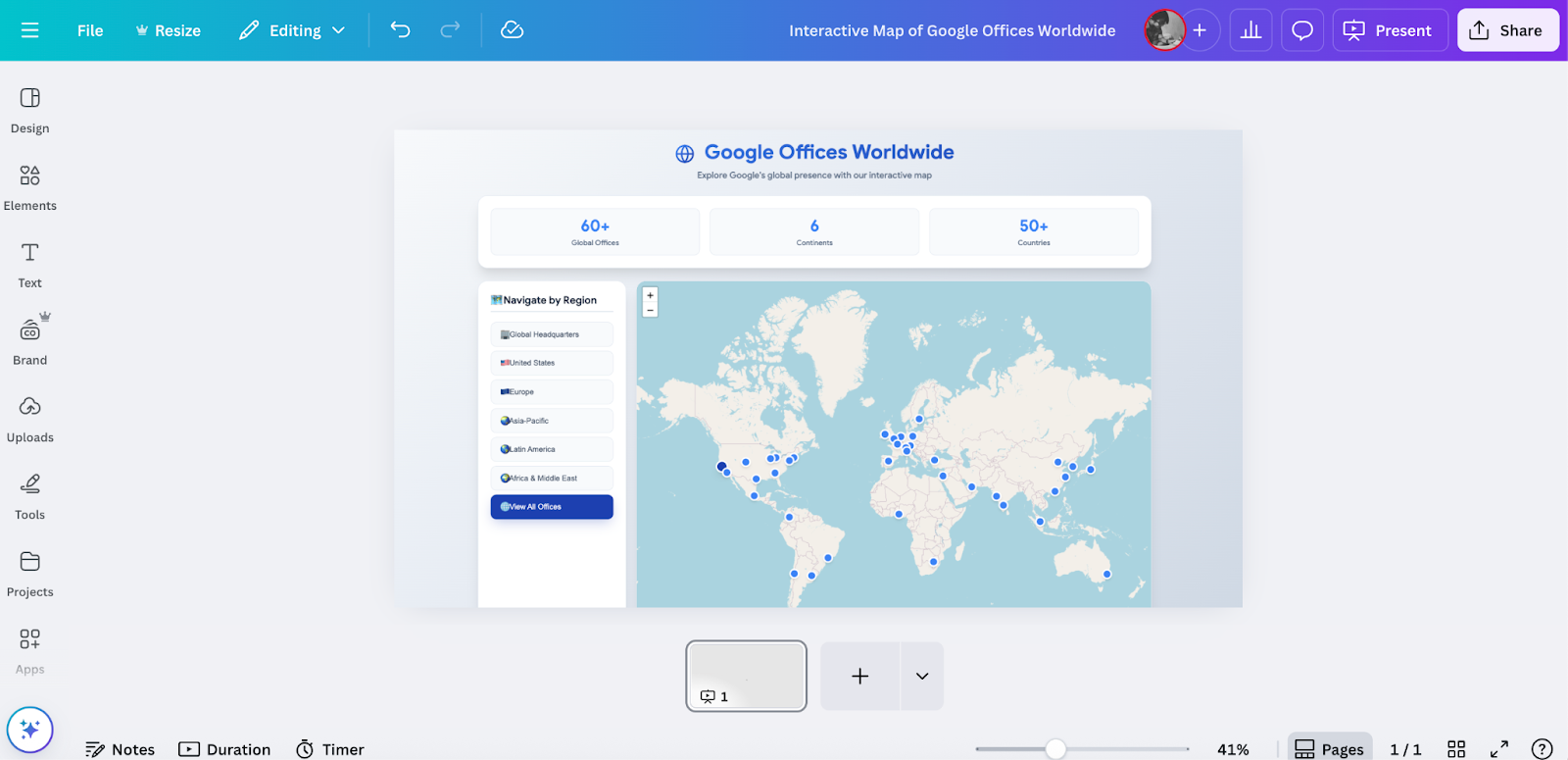Viewport: 1568px width, 760px height.
Task: Select Africa & Middle East in the region list
Action: (552, 478)
